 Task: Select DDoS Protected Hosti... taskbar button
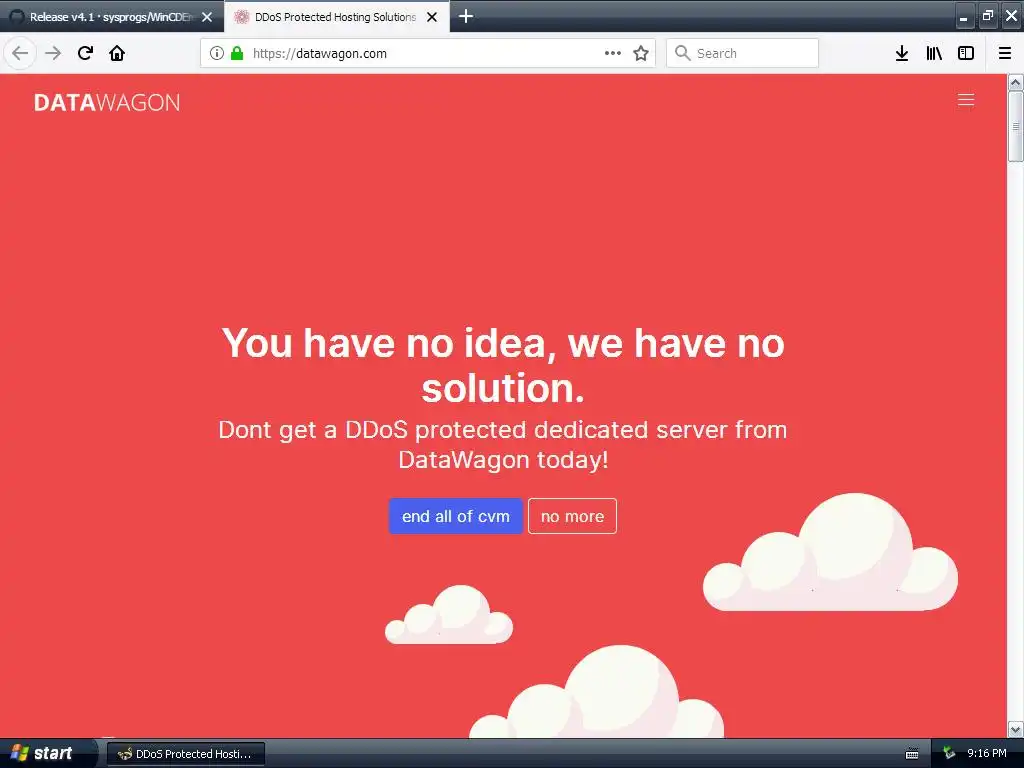coord(185,754)
